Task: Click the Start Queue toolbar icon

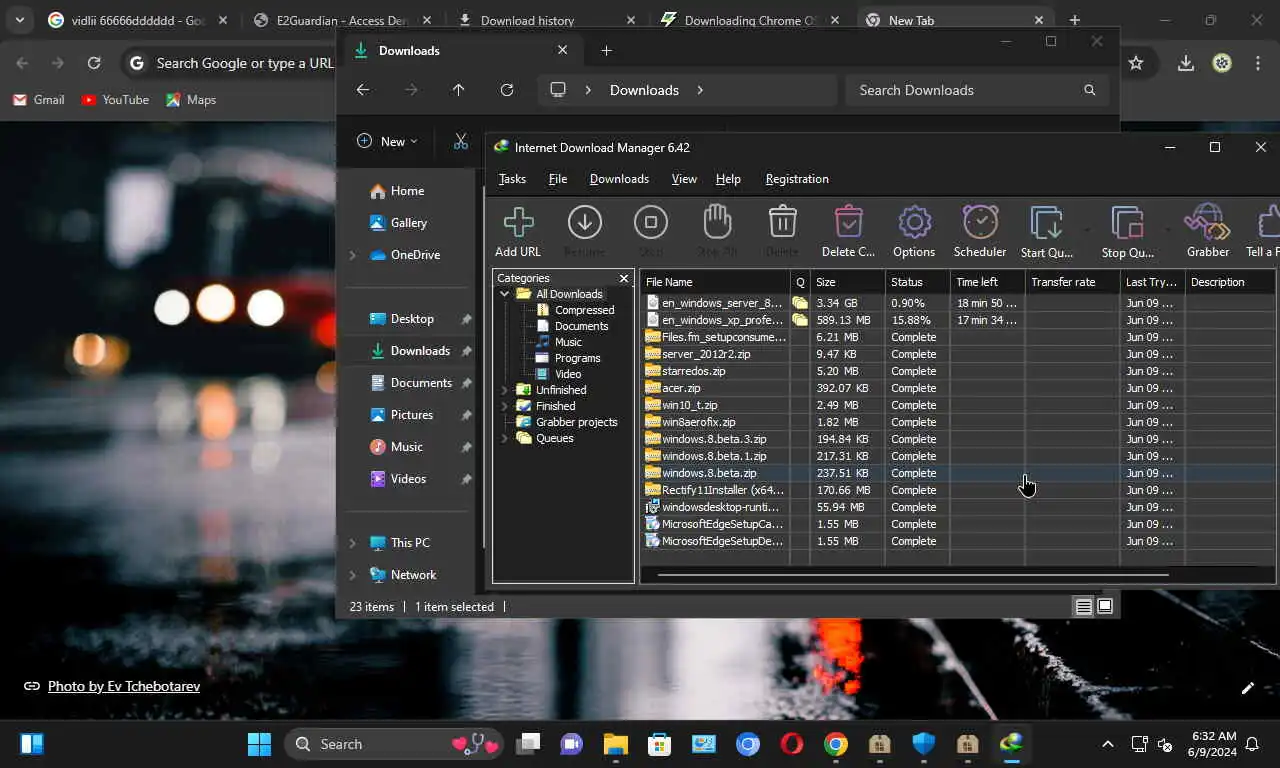Action: pos(1047,231)
